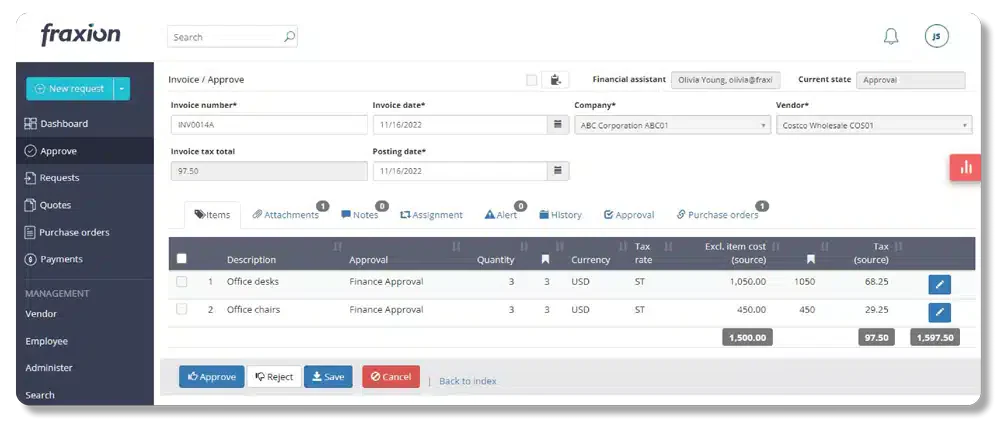Save the invoice
This screenshot has width=1000, height=431.
[x=328, y=377]
